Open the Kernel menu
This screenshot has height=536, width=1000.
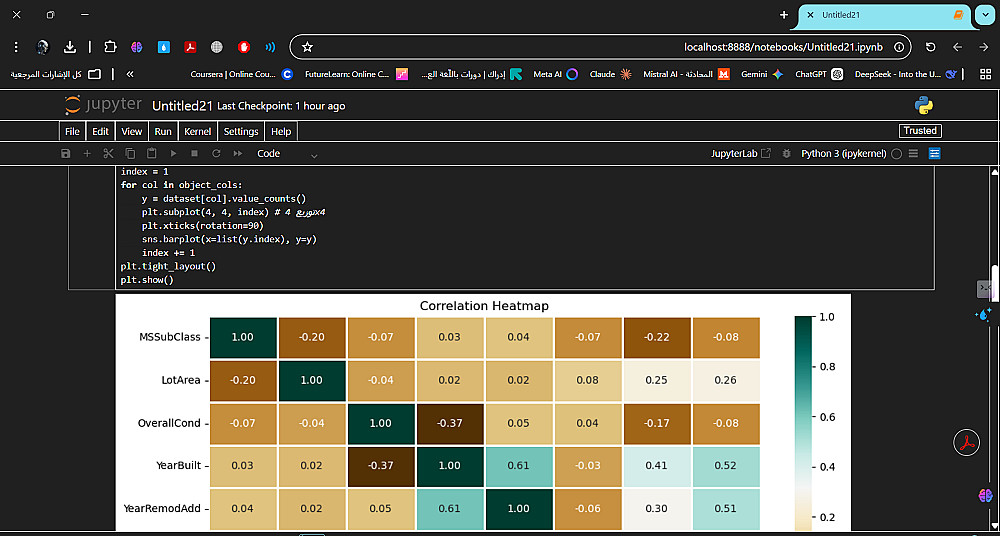coord(198,131)
